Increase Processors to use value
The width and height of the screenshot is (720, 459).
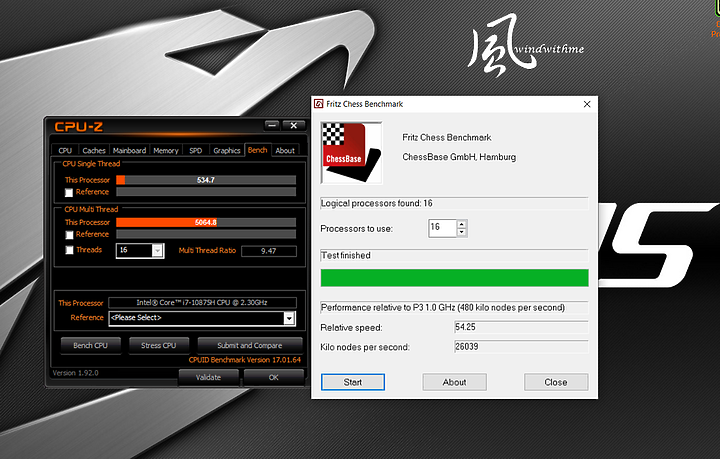tap(462, 224)
